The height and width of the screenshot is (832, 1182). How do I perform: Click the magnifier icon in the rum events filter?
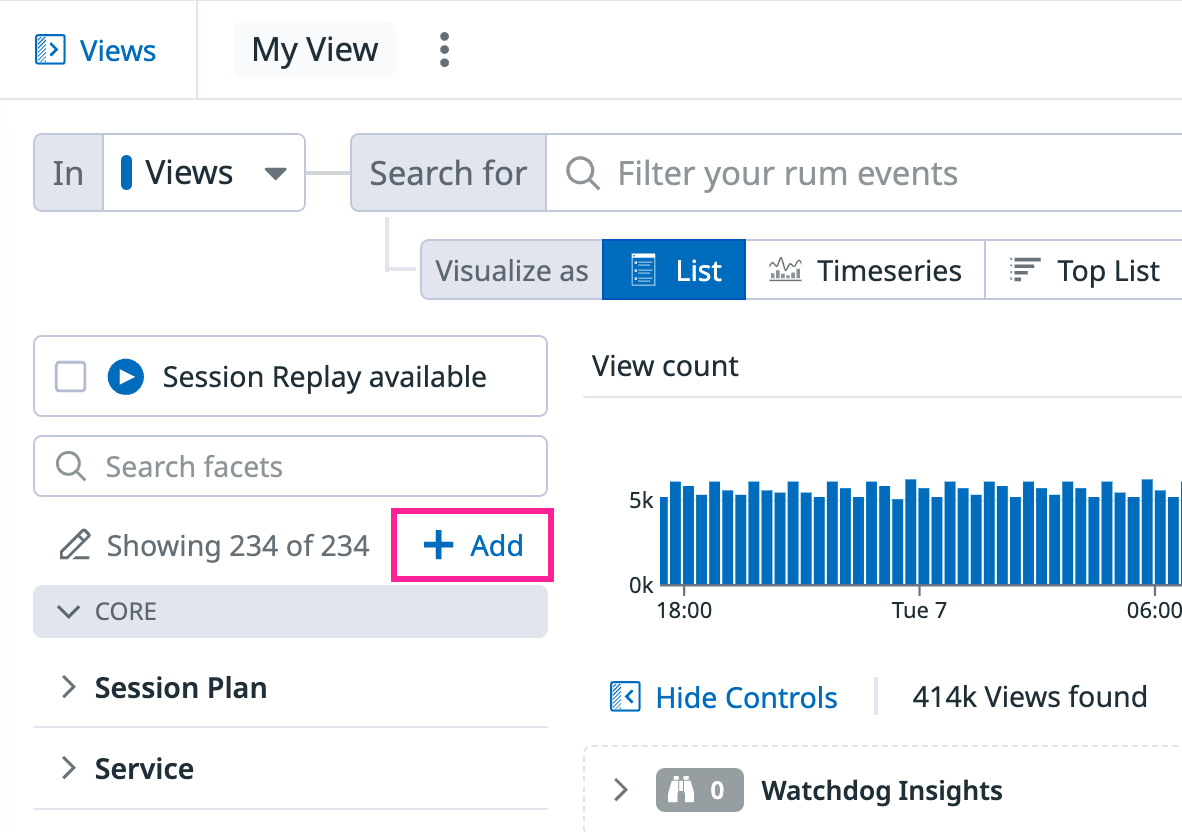pos(583,173)
